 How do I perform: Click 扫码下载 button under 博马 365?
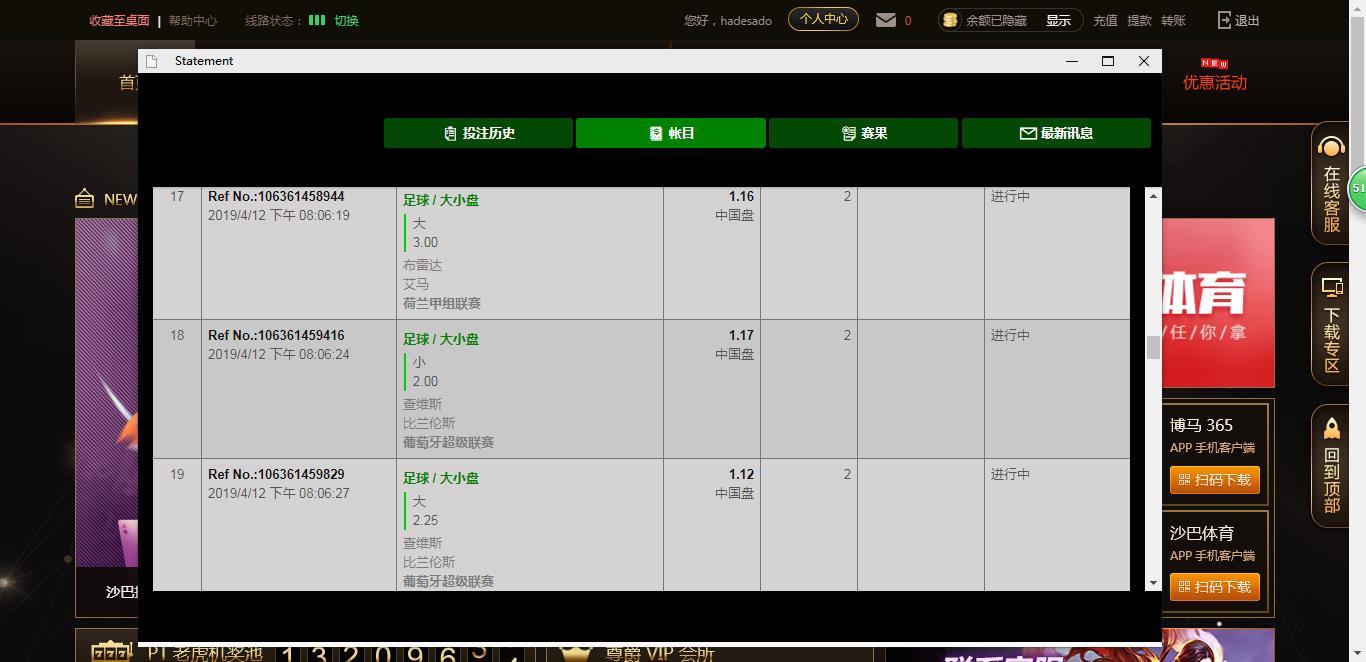click(x=1214, y=480)
